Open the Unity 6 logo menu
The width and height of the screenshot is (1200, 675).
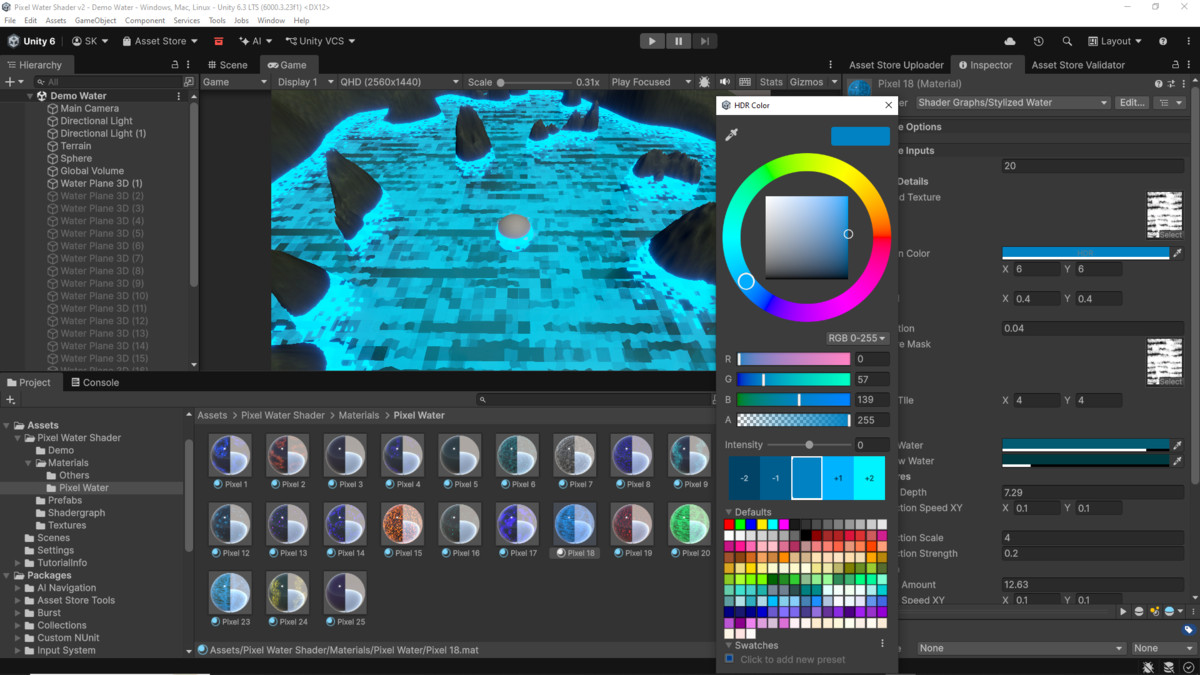[31, 41]
